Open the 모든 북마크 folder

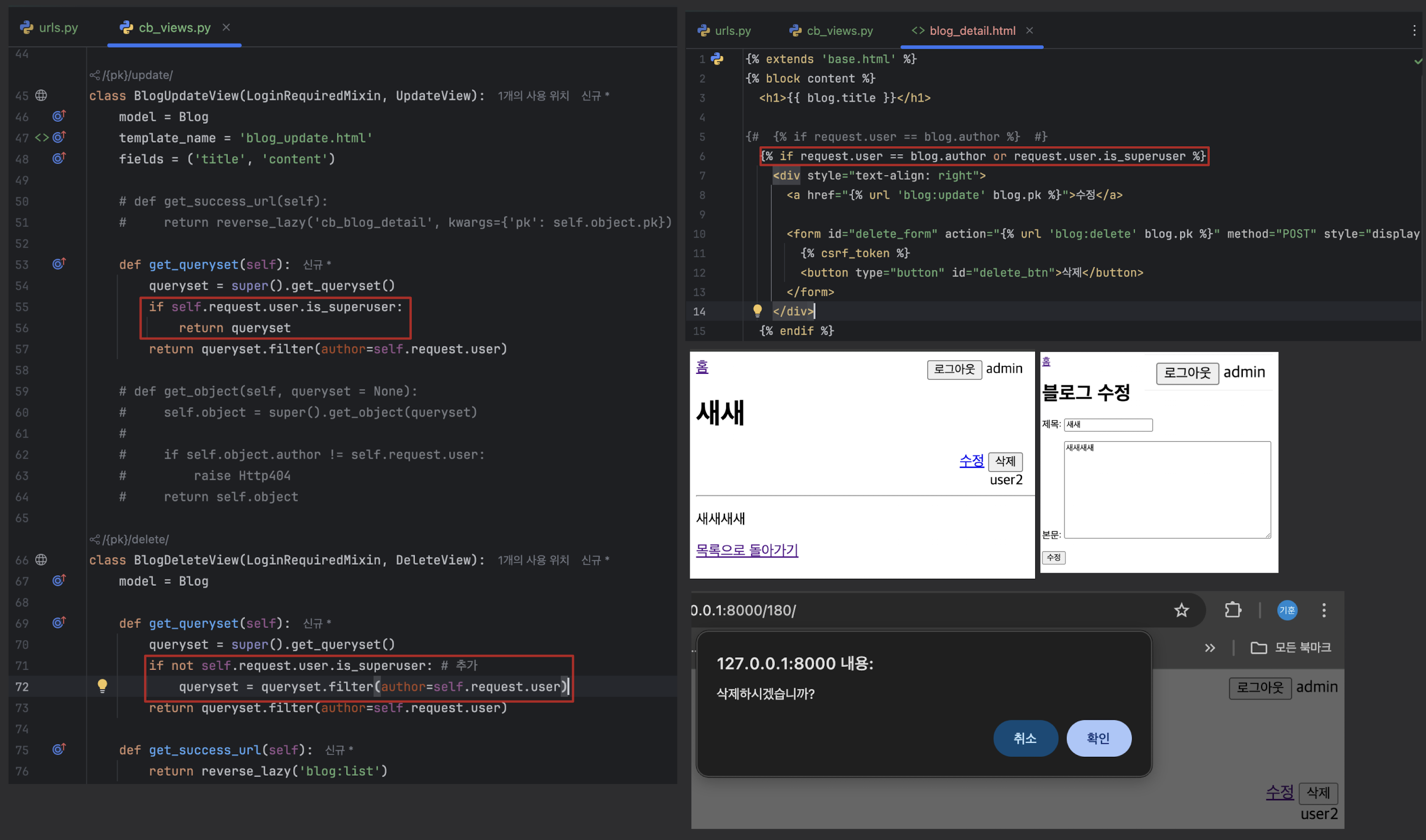(x=1291, y=648)
